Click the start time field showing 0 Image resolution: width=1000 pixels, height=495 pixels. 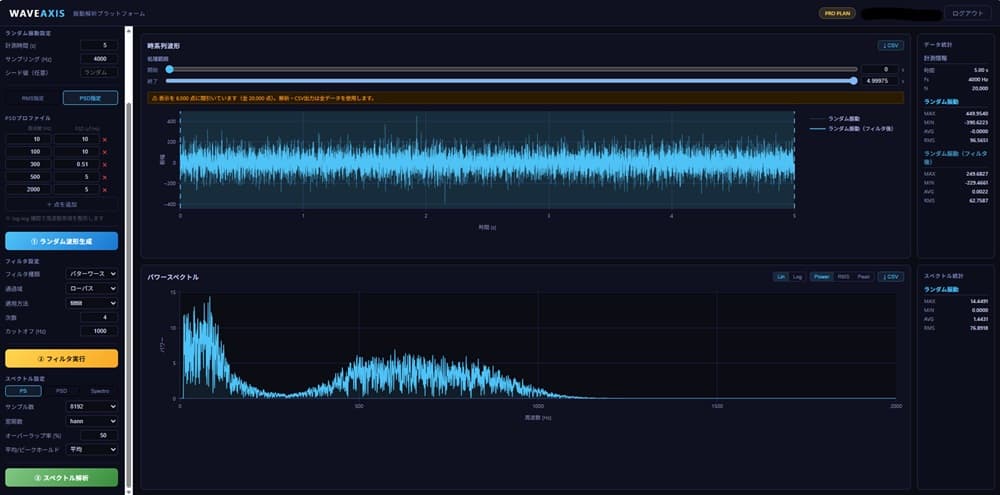coord(880,69)
